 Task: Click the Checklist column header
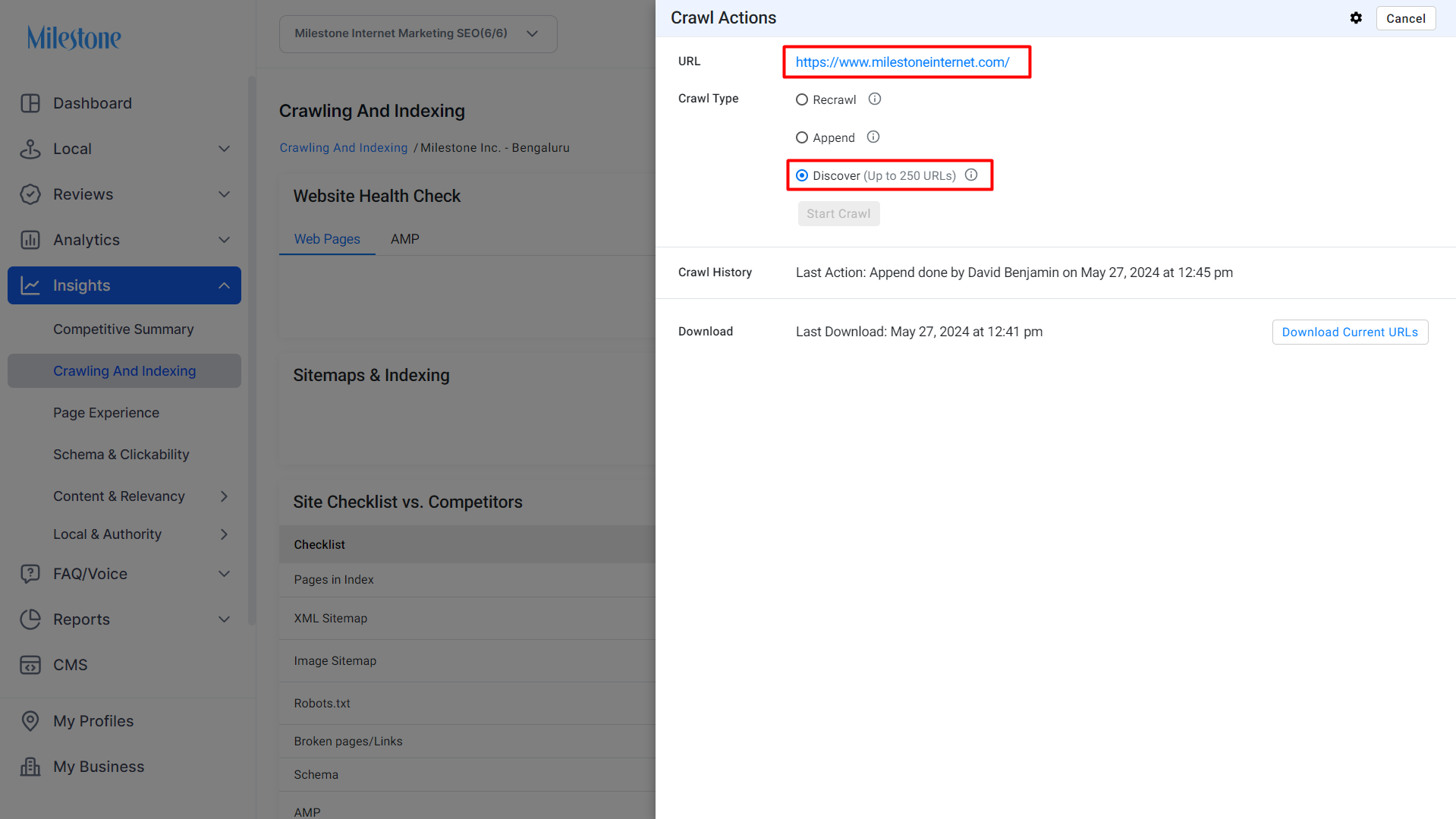(x=319, y=545)
